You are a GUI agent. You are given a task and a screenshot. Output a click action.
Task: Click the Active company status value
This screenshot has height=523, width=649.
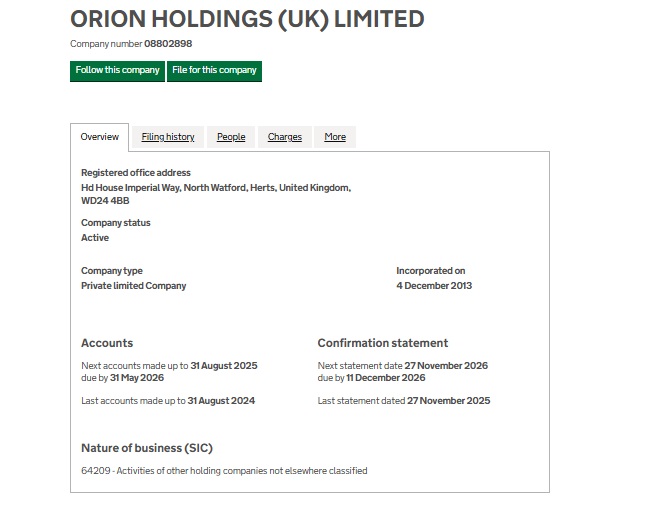pyautogui.click(x=95, y=238)
